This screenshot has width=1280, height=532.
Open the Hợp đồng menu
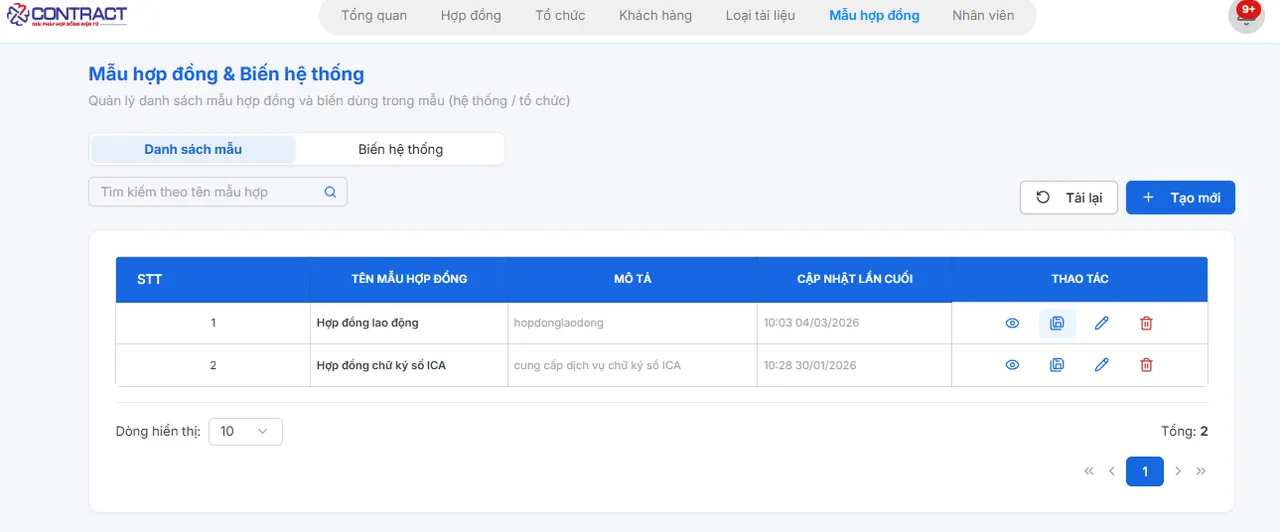(x=471, y=15)
